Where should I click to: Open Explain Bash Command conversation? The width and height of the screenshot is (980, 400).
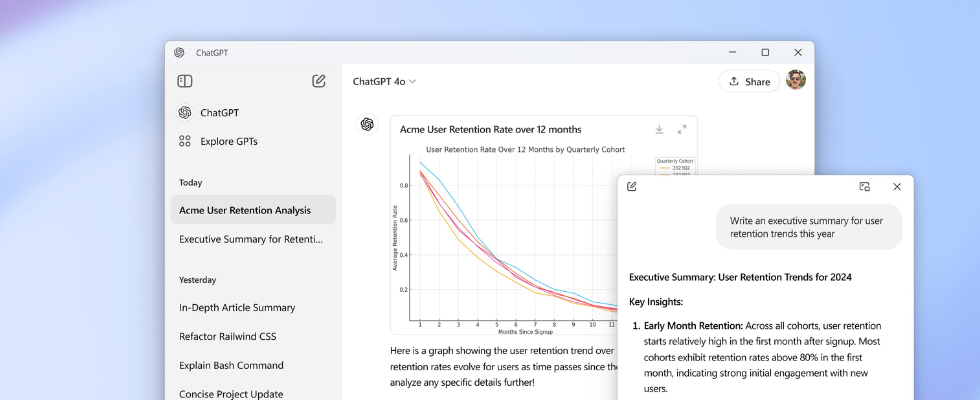231,365
